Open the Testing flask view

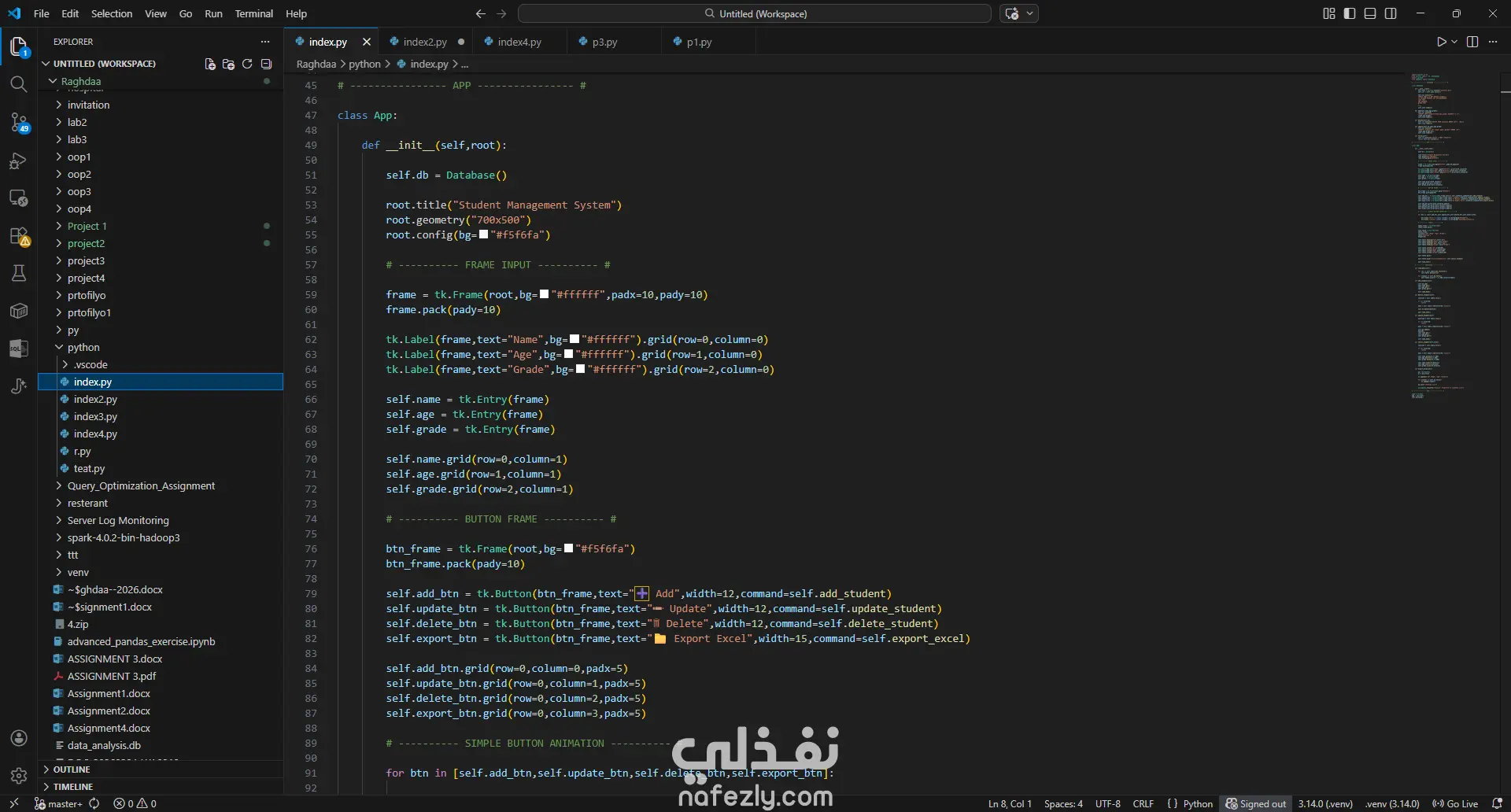[x=19, y=273]
